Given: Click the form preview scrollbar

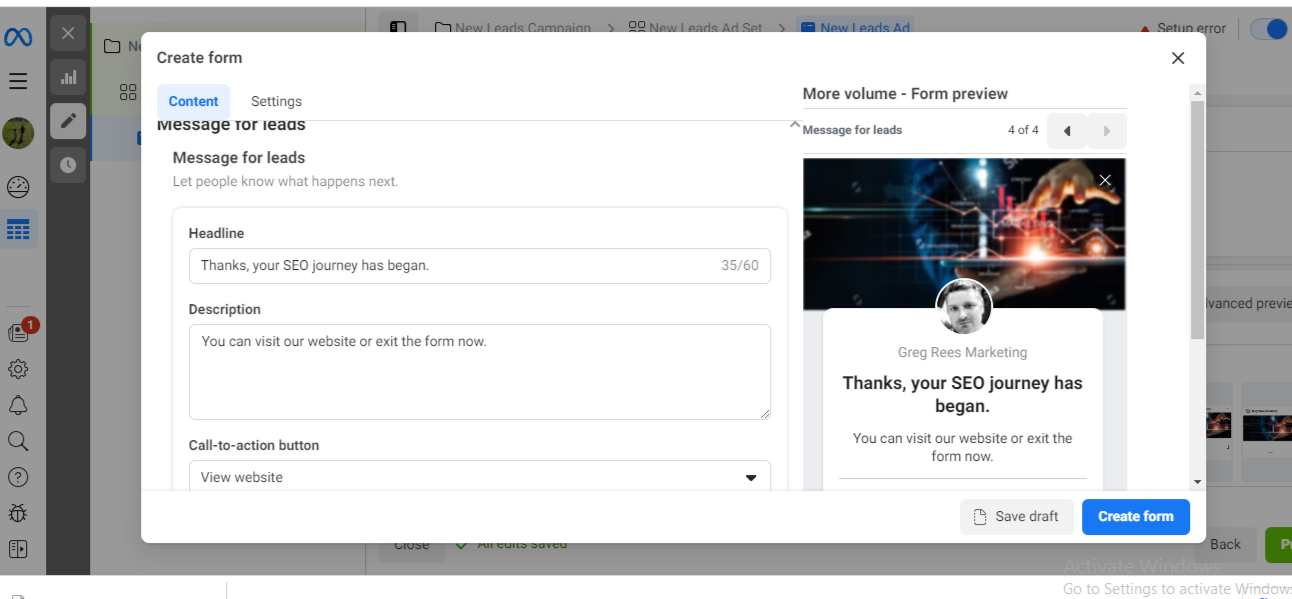Looking at the screenshot, I should [1197, 220].
